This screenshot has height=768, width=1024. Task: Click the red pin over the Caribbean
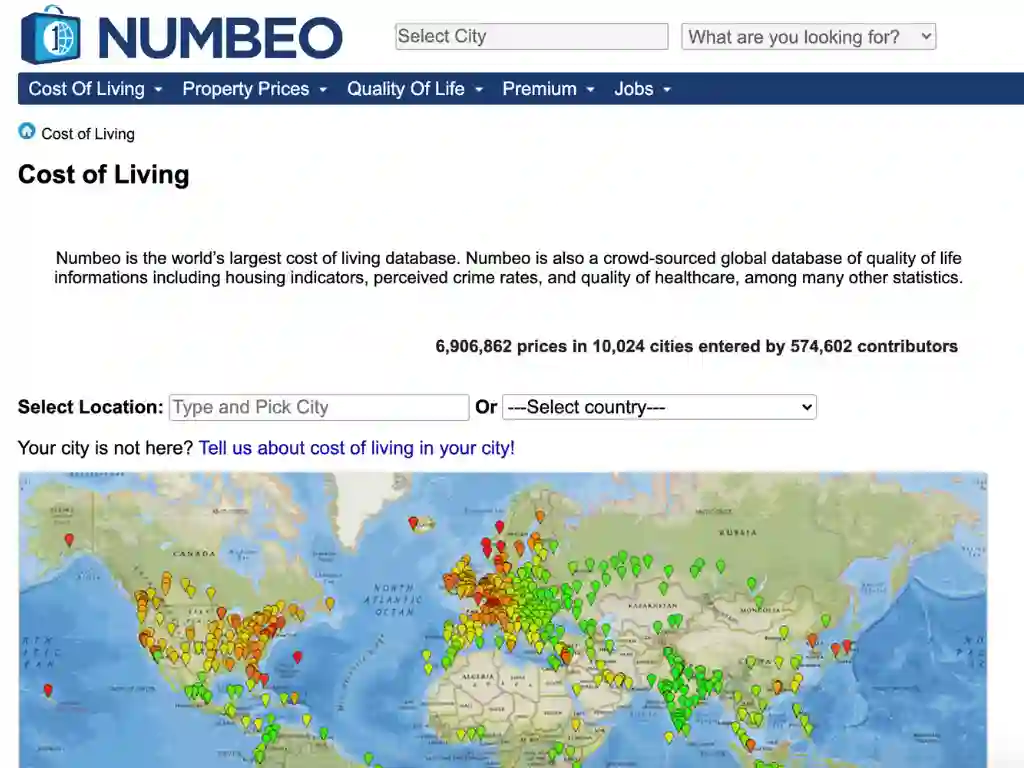click(297, 657)
